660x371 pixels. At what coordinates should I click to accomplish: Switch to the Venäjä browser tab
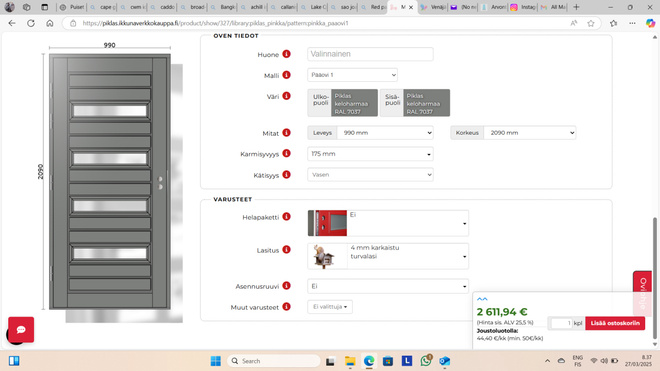(x=433, y=7)
